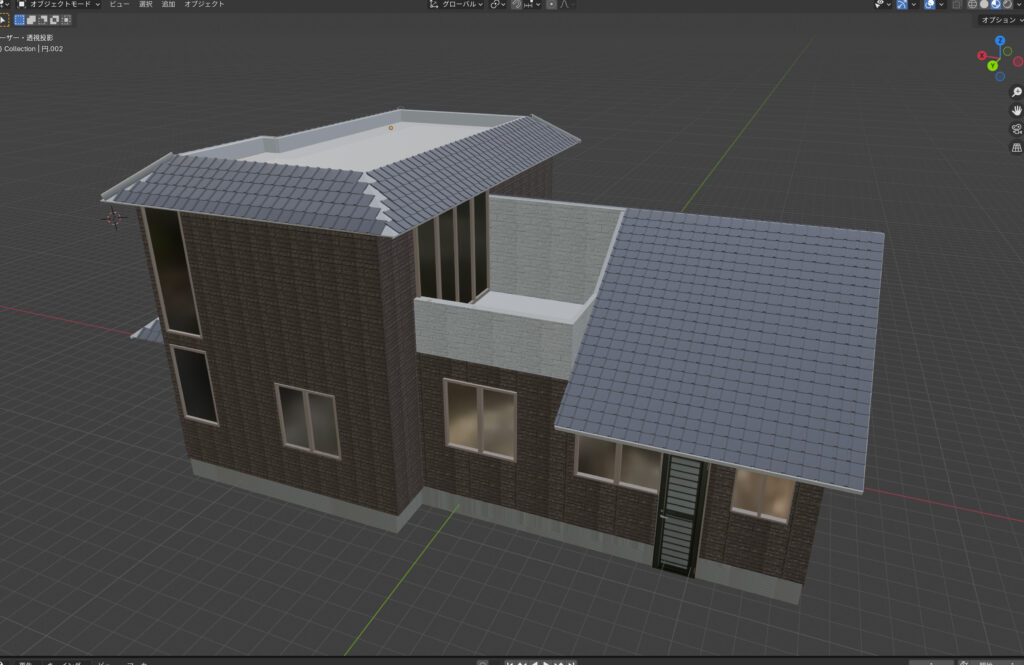Open the グローバル transform orientation dropdown

(456, 4)
